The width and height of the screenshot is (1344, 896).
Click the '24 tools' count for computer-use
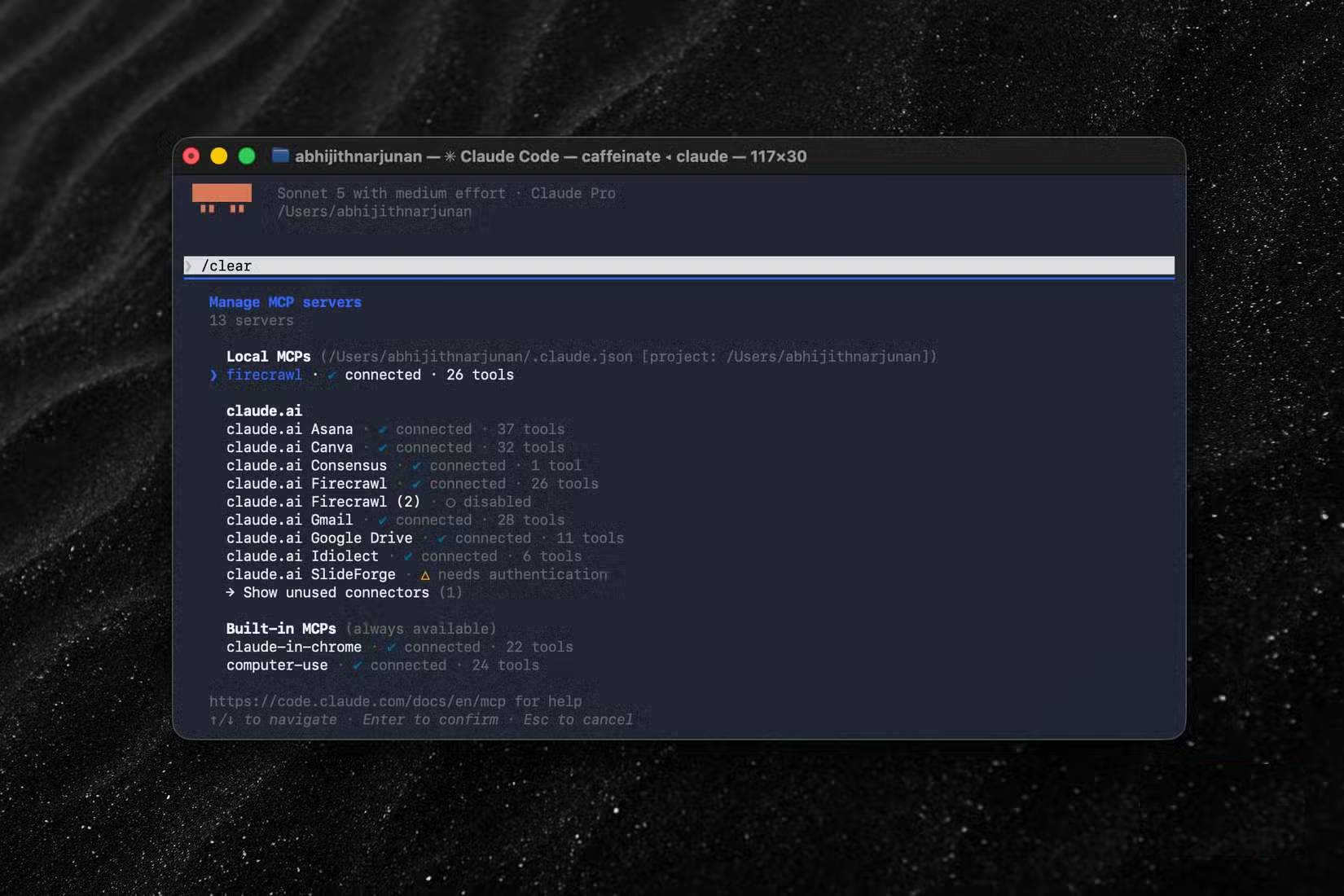[x=506, y=665]
